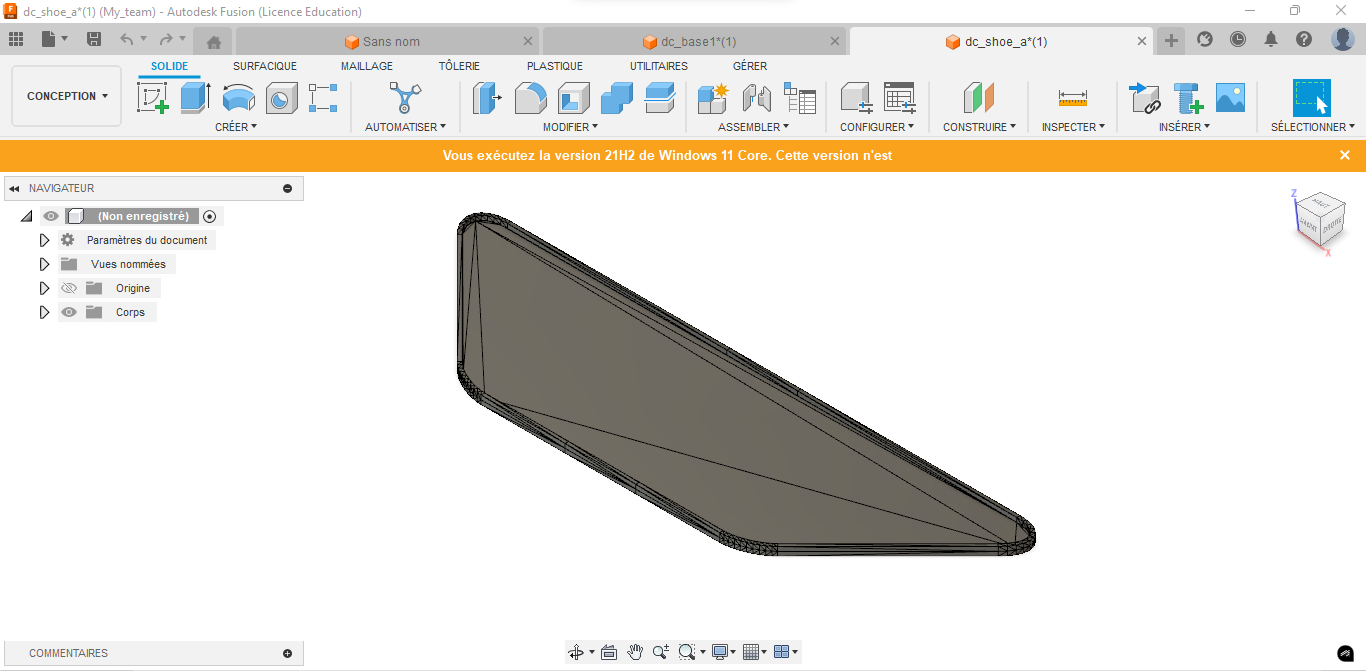
Task: Expand the Paramètres du document node
Action: point(44,240)
